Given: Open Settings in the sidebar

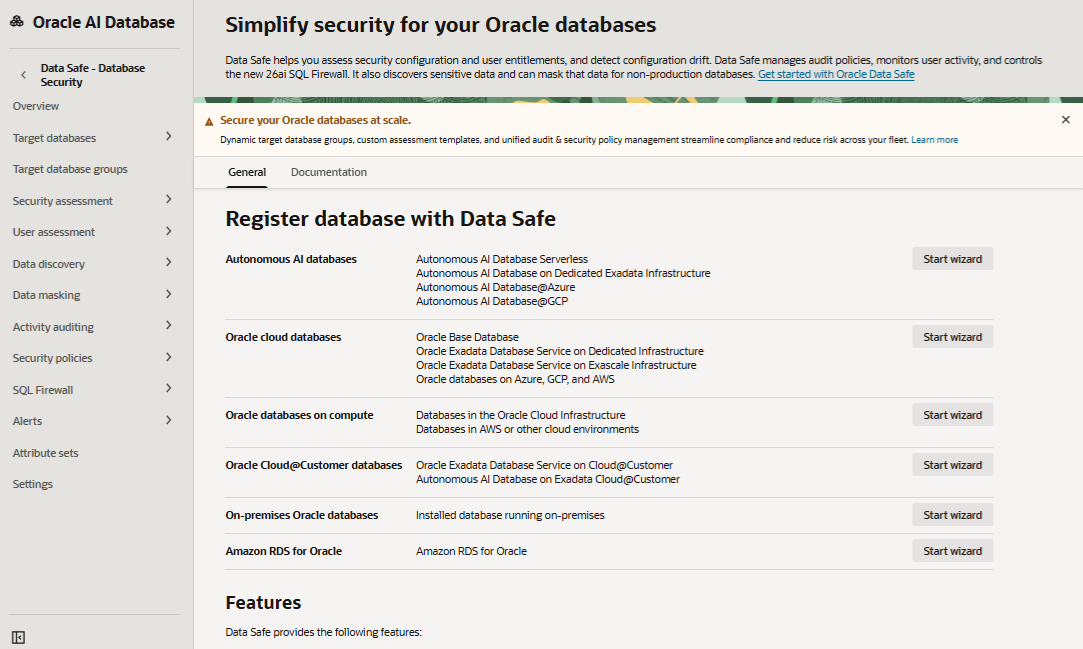Looking at the screenshot, I should tap(32, 484).
